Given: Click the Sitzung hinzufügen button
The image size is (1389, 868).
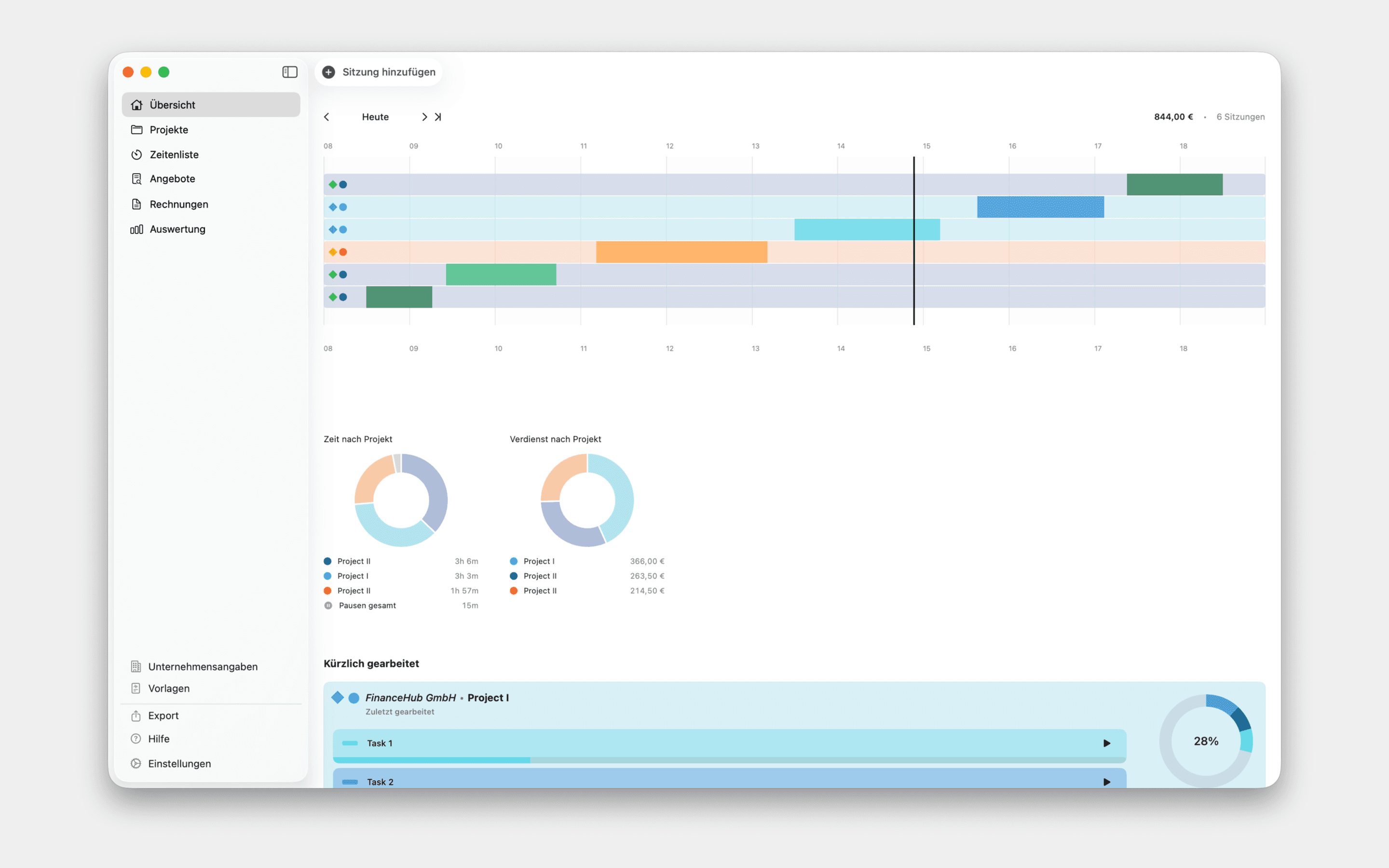Looking at the screenshot, I should [378, 72].
